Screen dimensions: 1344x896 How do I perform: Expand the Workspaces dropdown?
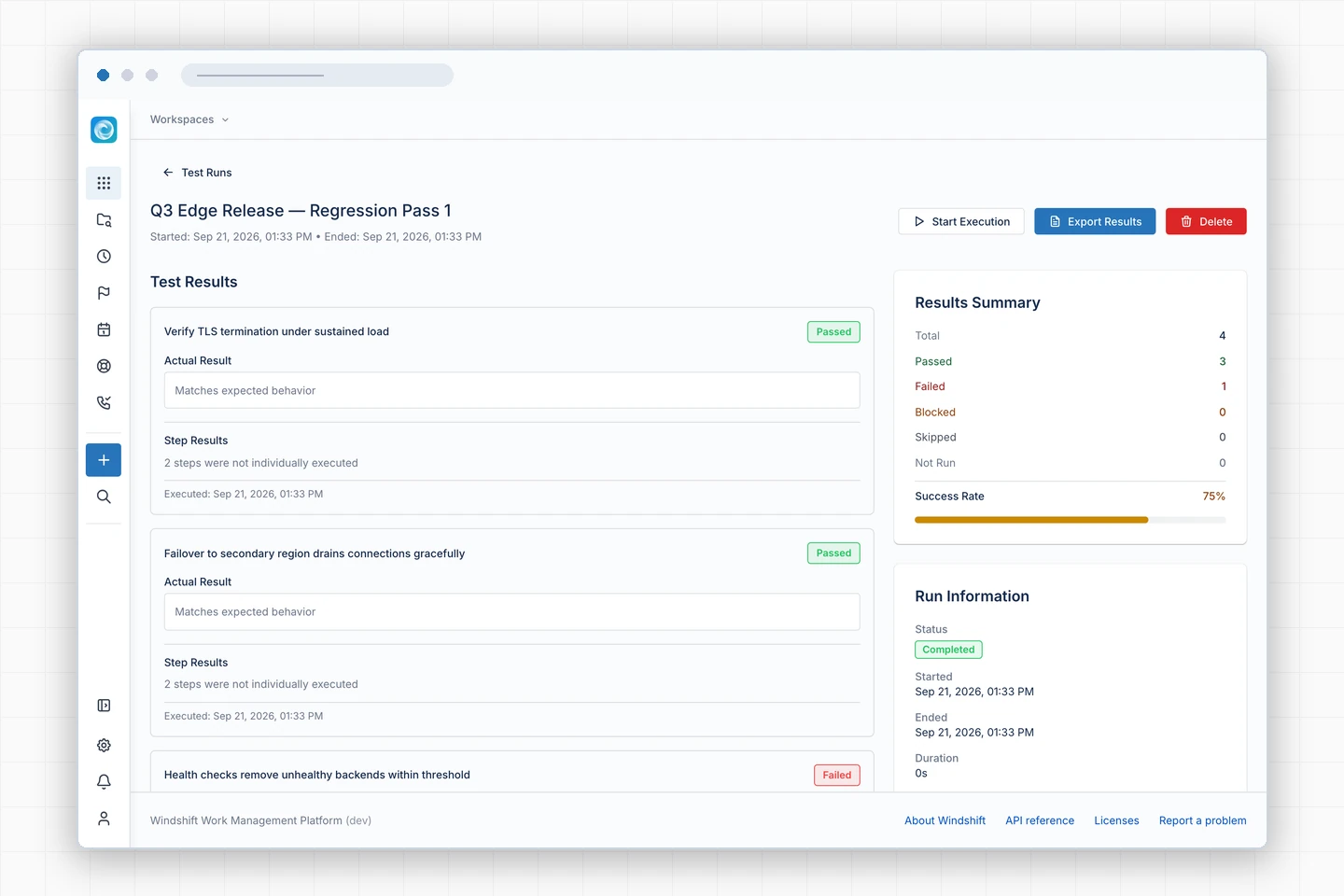coord(189,119)
